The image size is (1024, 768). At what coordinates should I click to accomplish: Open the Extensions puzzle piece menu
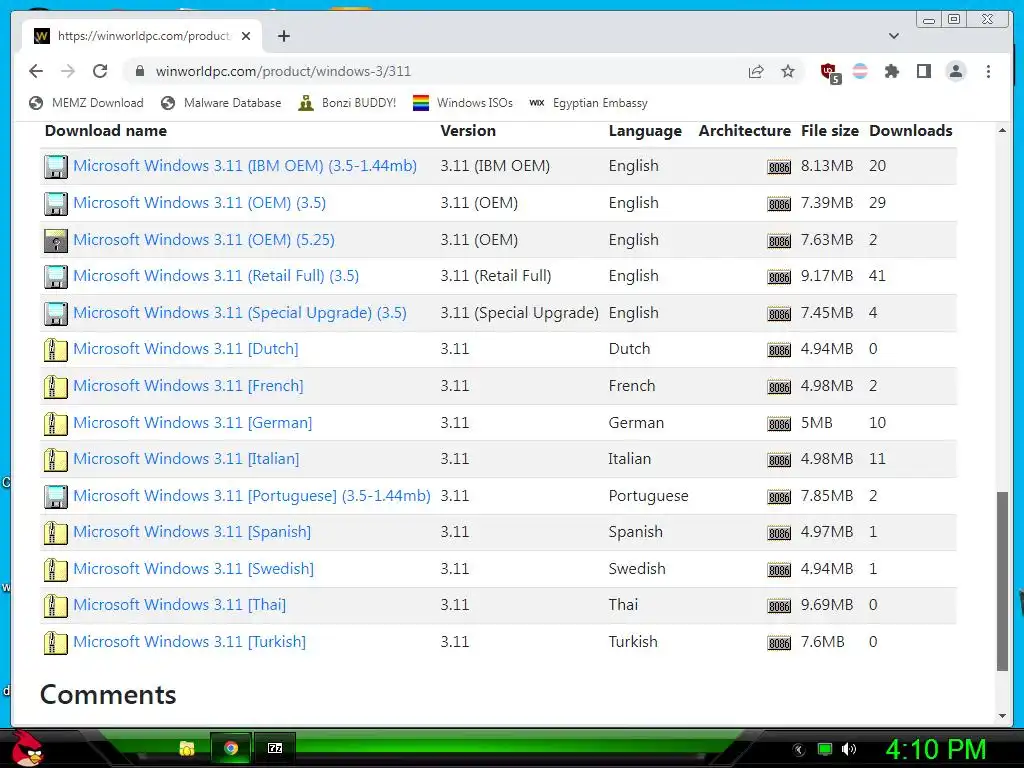tap(891, 71)
